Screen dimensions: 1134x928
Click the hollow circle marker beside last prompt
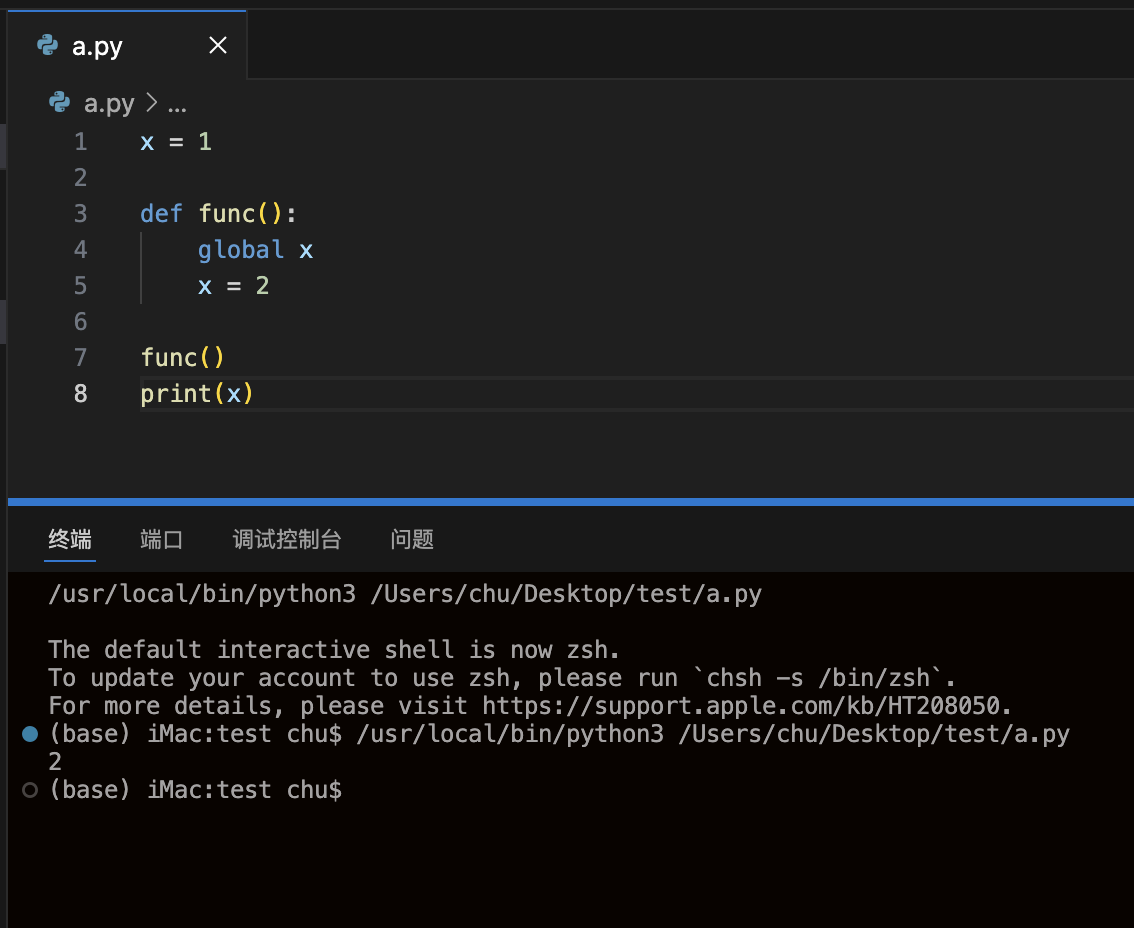(30, 790)
